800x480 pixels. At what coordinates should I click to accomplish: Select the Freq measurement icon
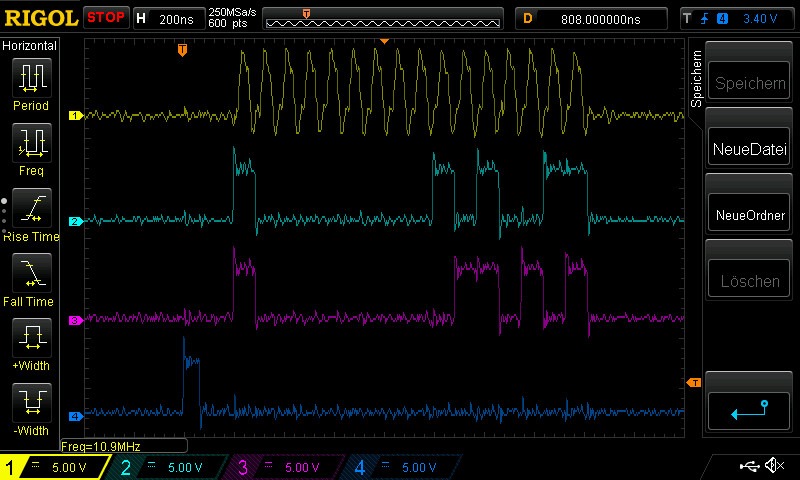[32, 143]
